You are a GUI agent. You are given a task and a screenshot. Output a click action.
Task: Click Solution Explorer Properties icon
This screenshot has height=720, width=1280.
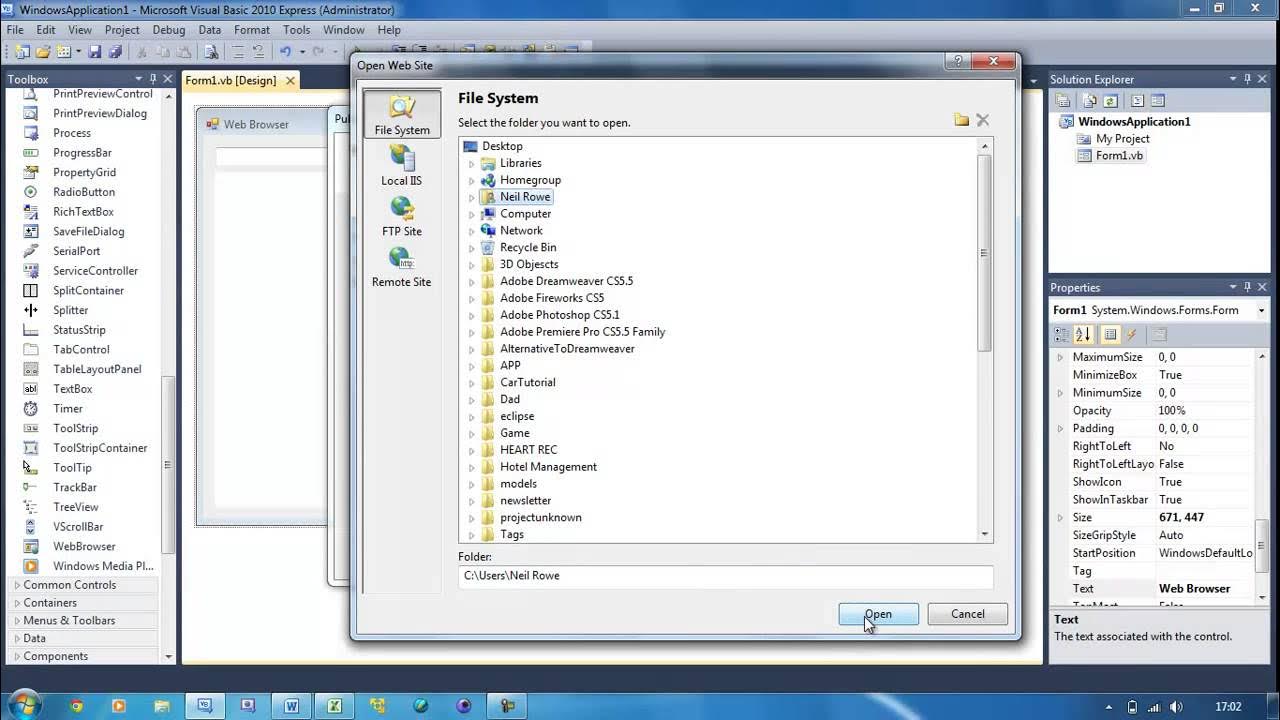click(x=1063, y=101)
